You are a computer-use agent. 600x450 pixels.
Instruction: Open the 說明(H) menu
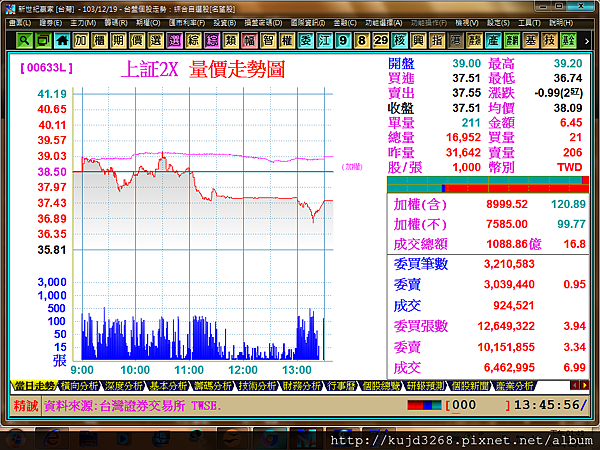pos(561,23)
